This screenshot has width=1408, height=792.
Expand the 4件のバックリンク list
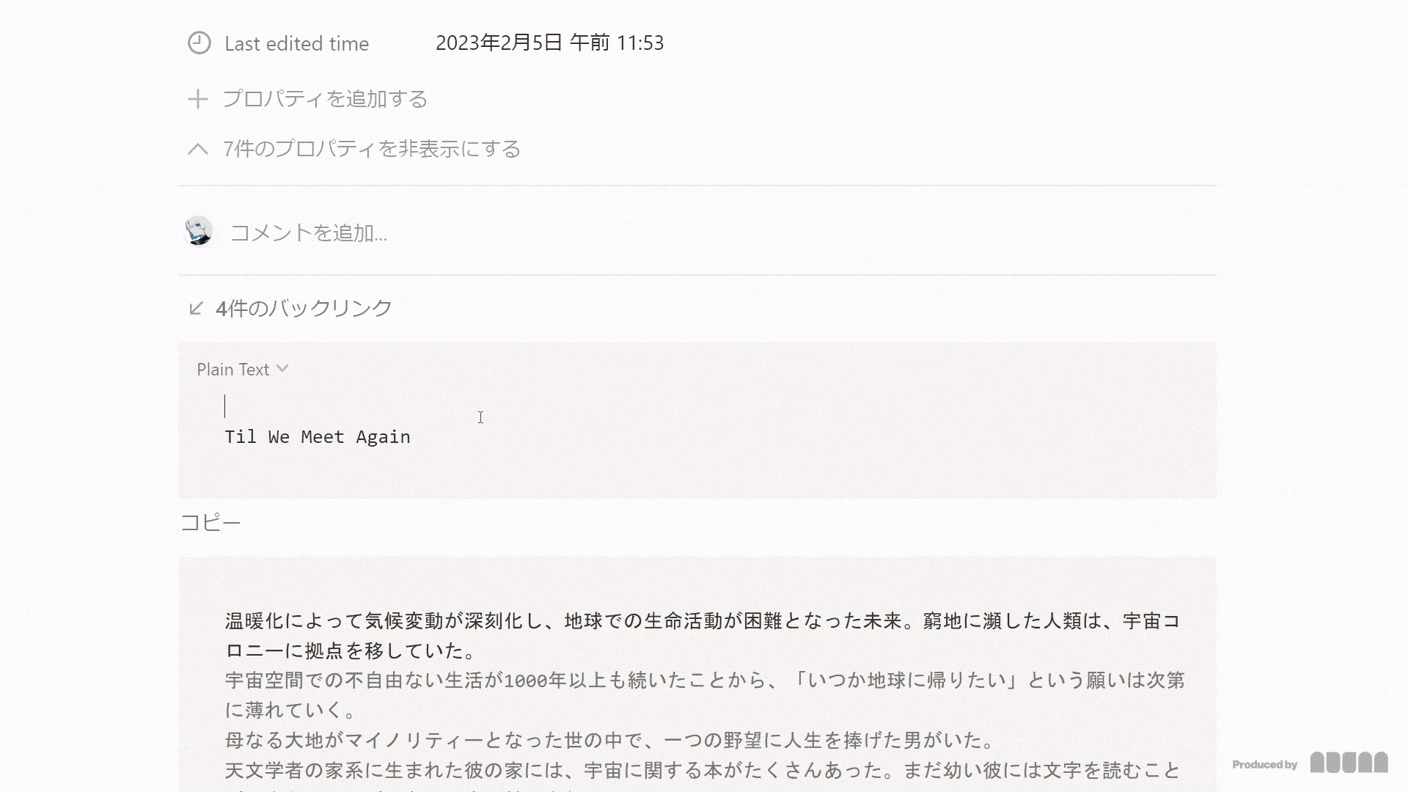pyautogui.click(x=303, y=308)
